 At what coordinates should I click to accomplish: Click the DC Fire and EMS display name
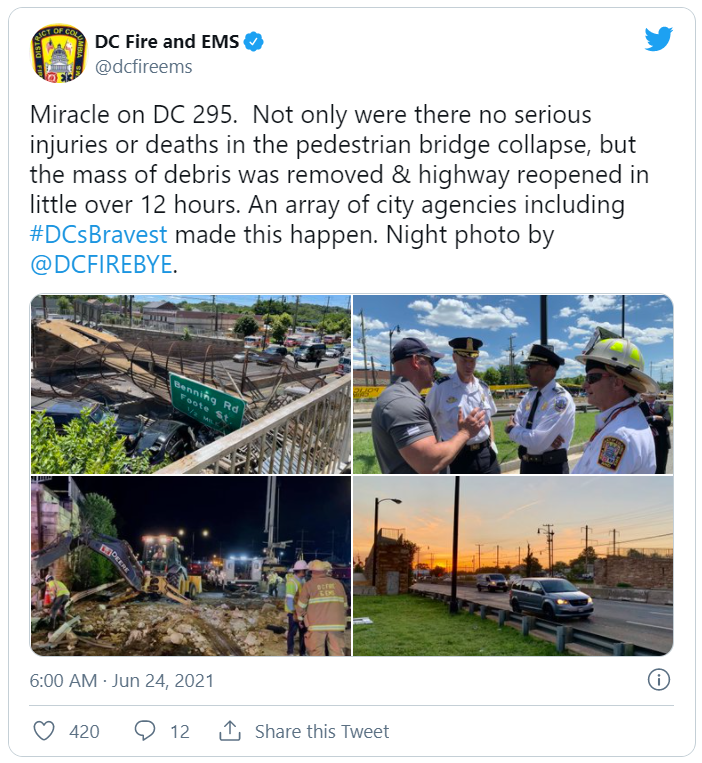167,42
